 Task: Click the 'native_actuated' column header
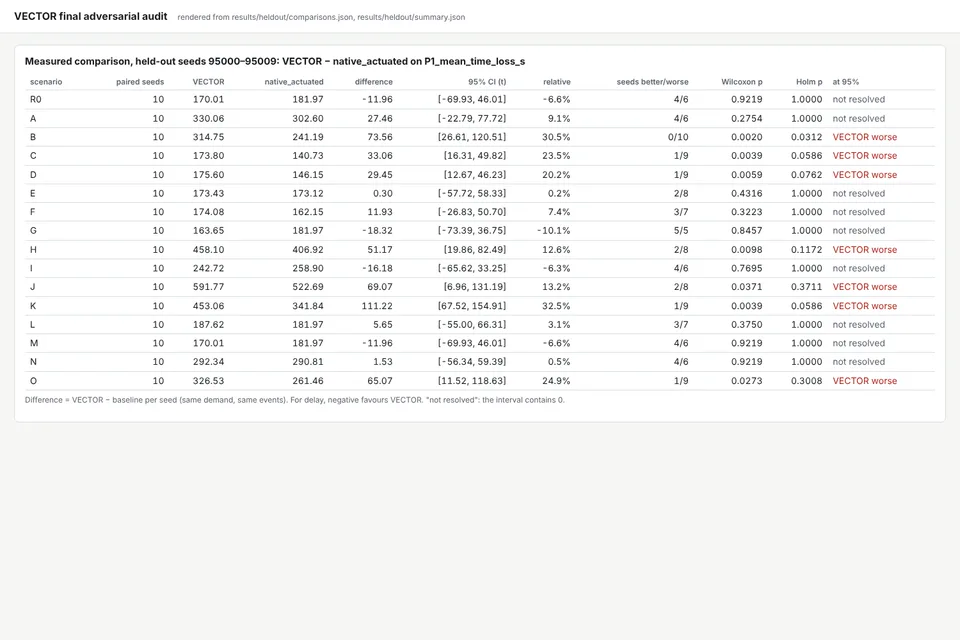pos(294,81)
